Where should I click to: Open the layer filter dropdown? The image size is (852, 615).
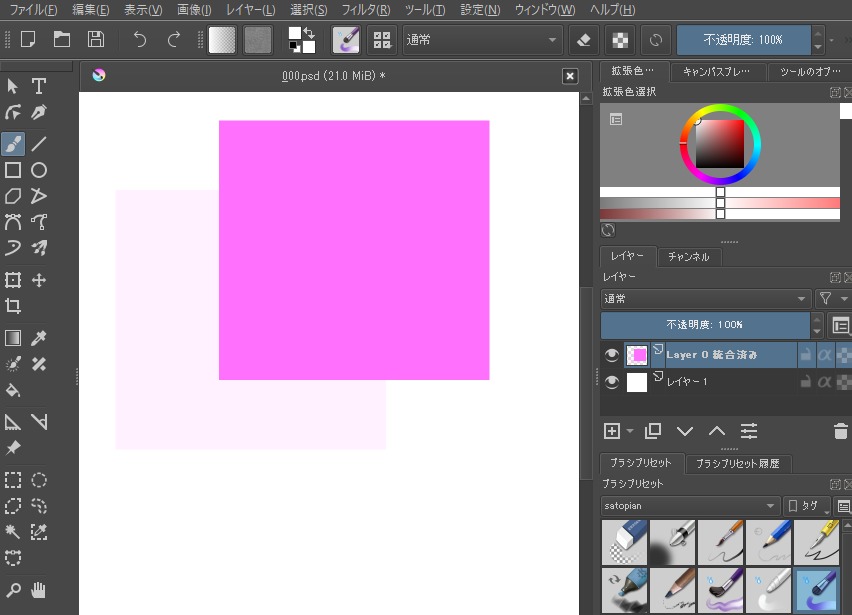[832, 298]
